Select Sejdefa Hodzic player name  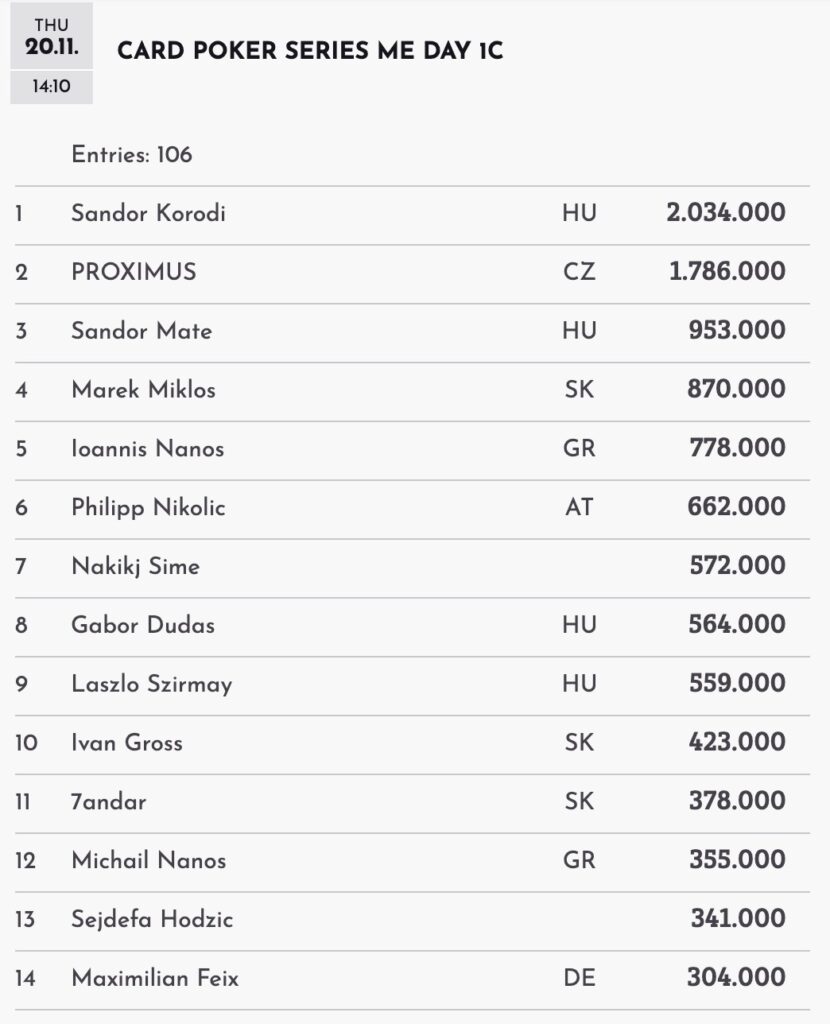pos(151,920)
